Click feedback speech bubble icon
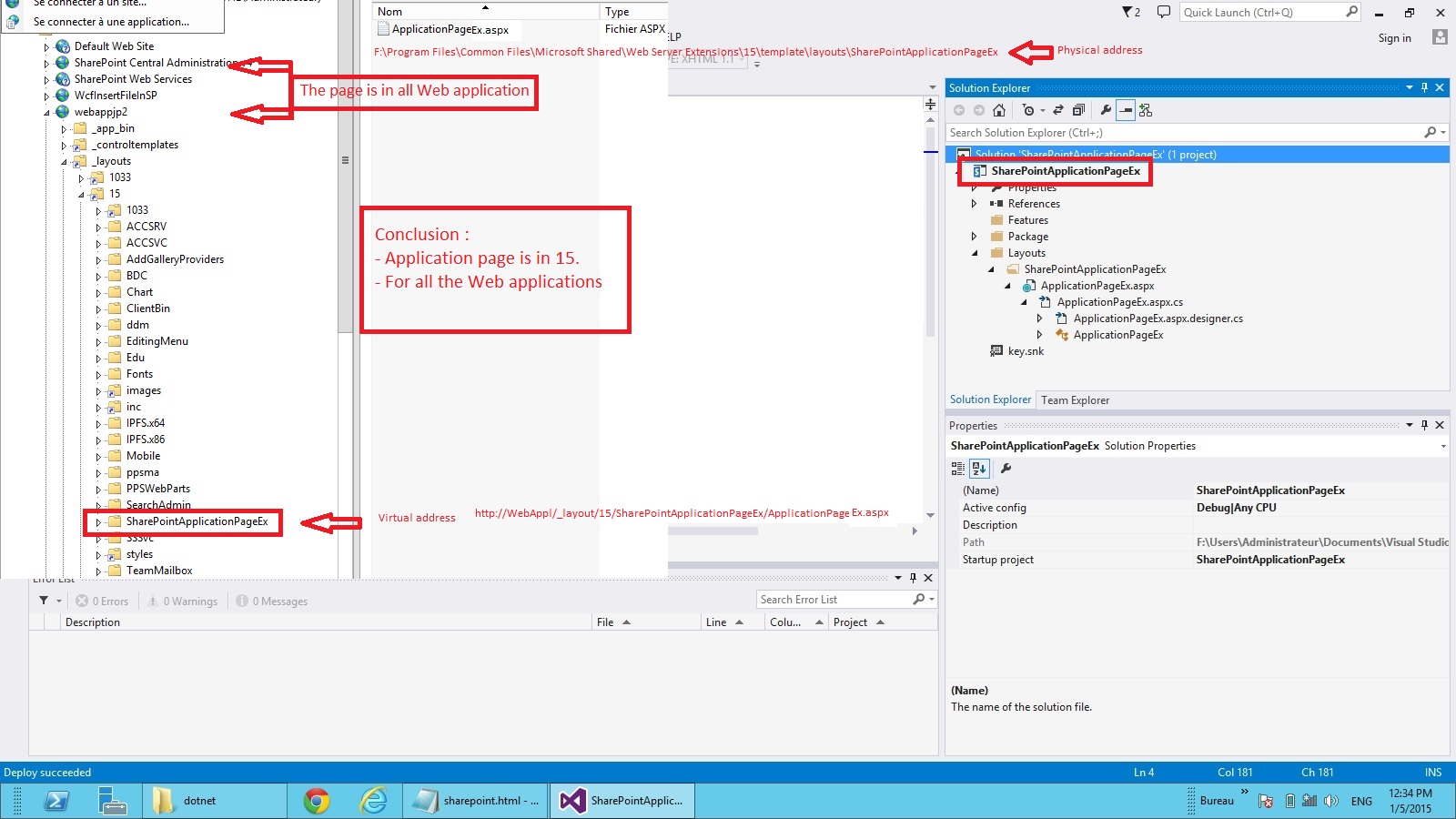The height and width of the screenshot is (819, 1456). 1163,12
